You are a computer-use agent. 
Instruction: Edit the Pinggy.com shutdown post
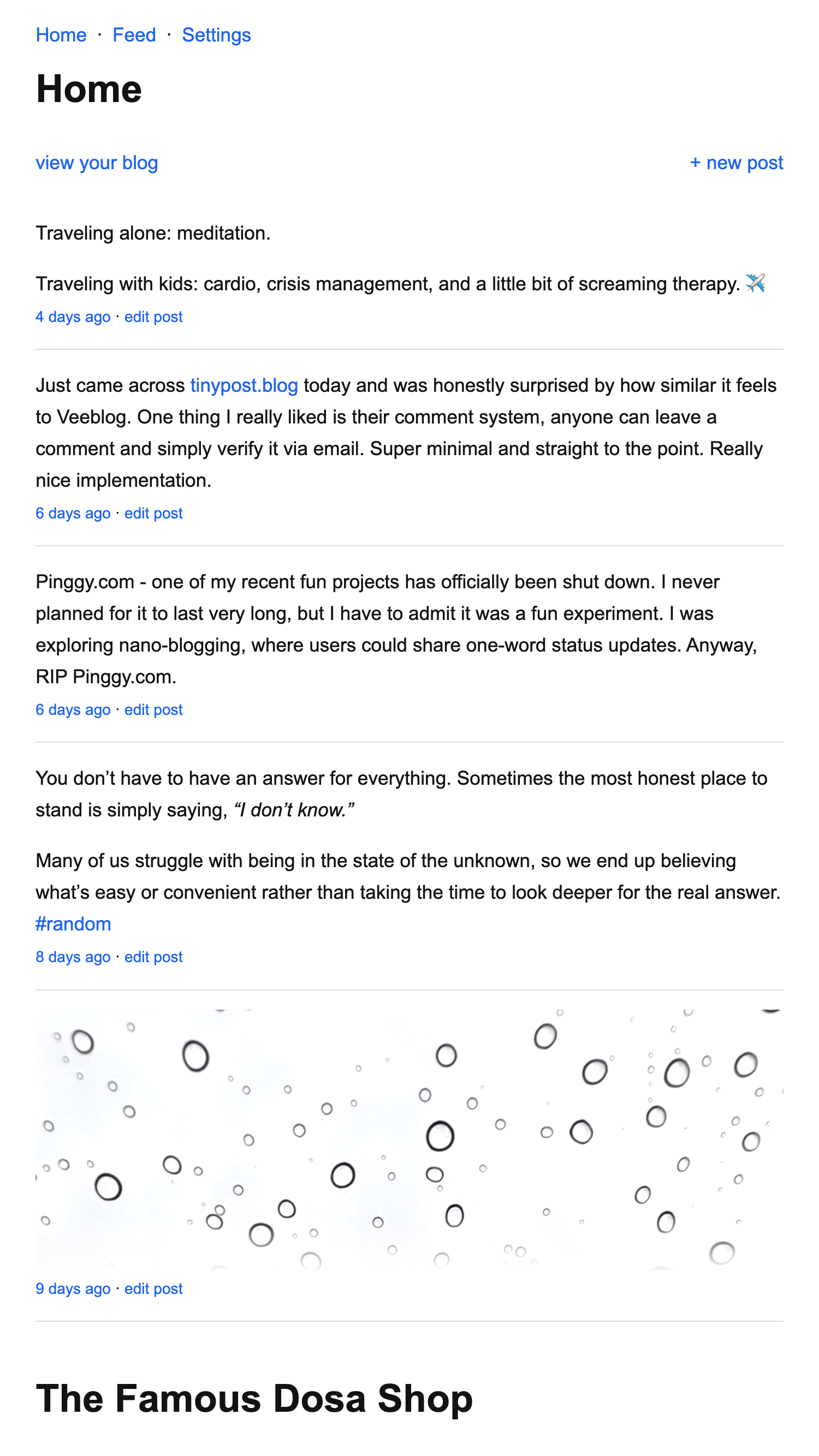point(153,709)
